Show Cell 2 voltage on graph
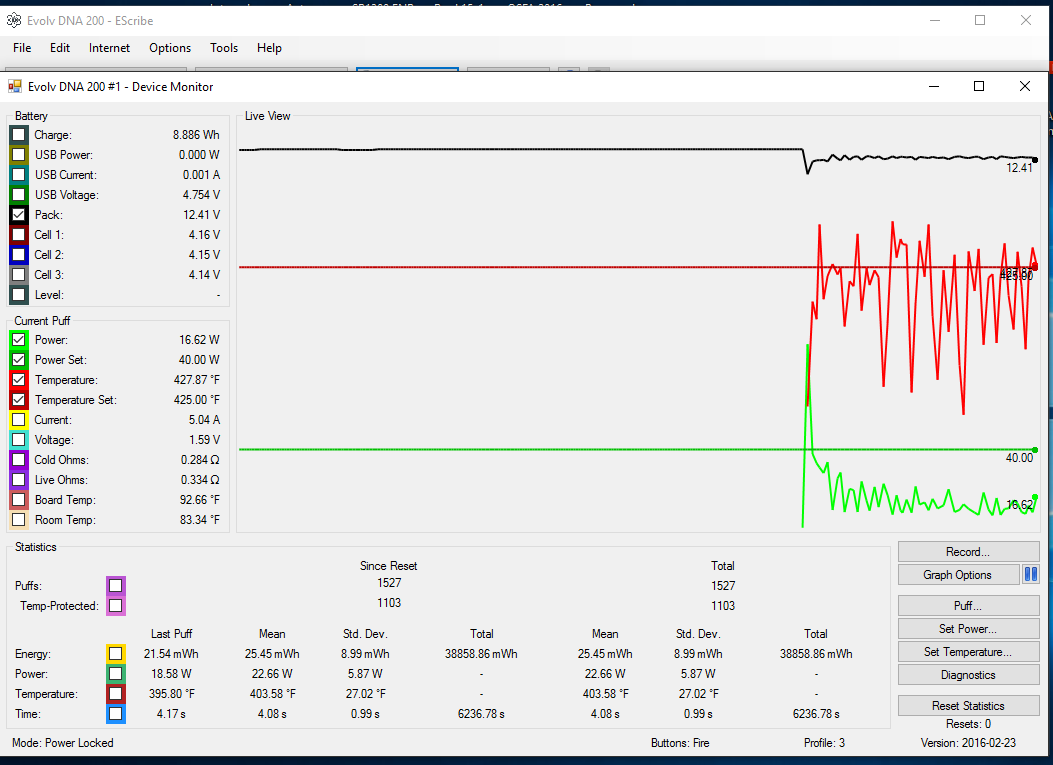This screenshot has width=1053, height=765. pos(19,255)
